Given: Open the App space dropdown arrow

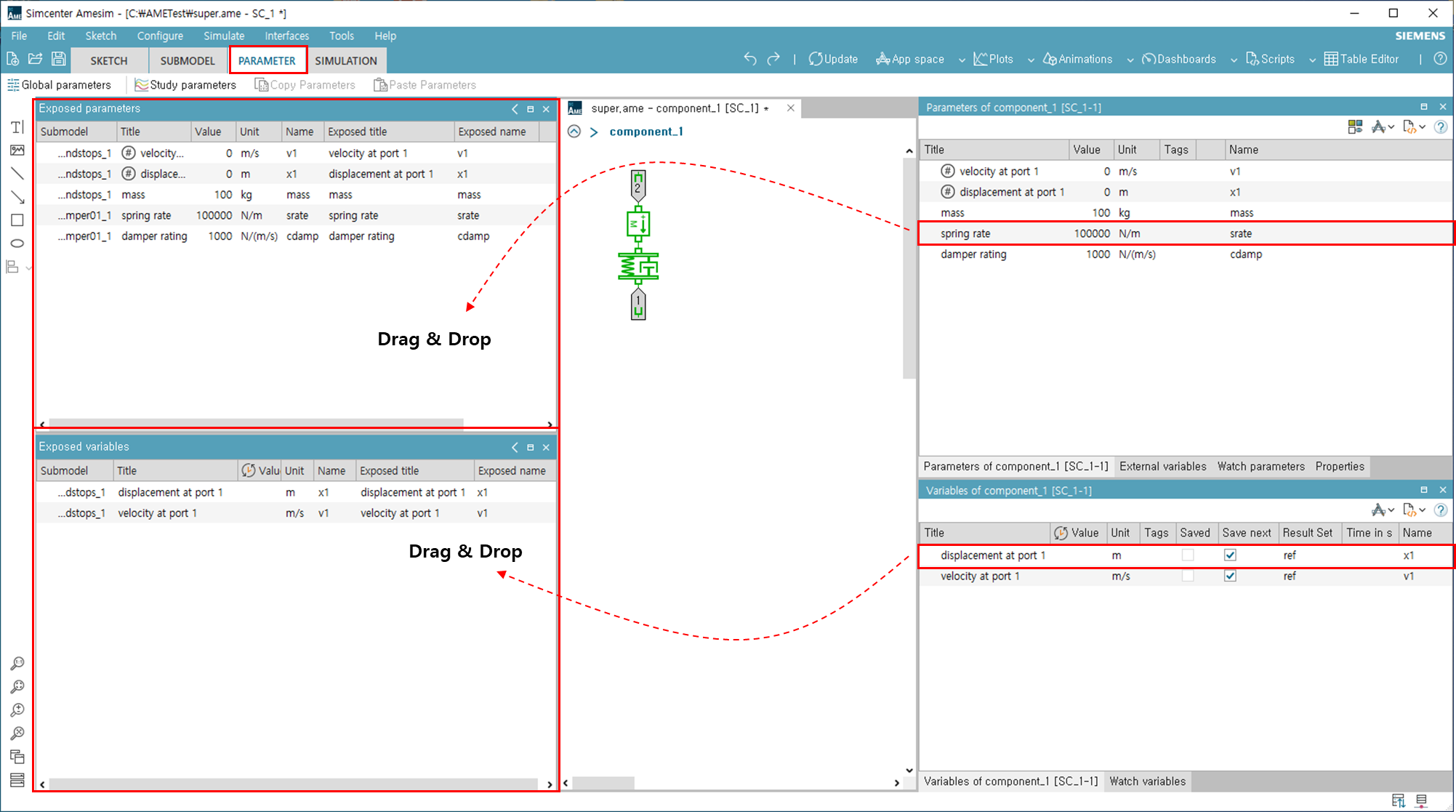Looking at the screenshot, I should (962, 60).
